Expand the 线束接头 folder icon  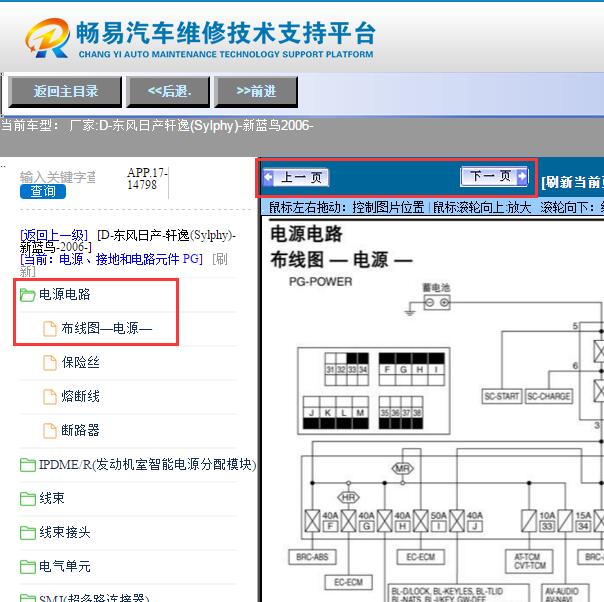point(28,533)
